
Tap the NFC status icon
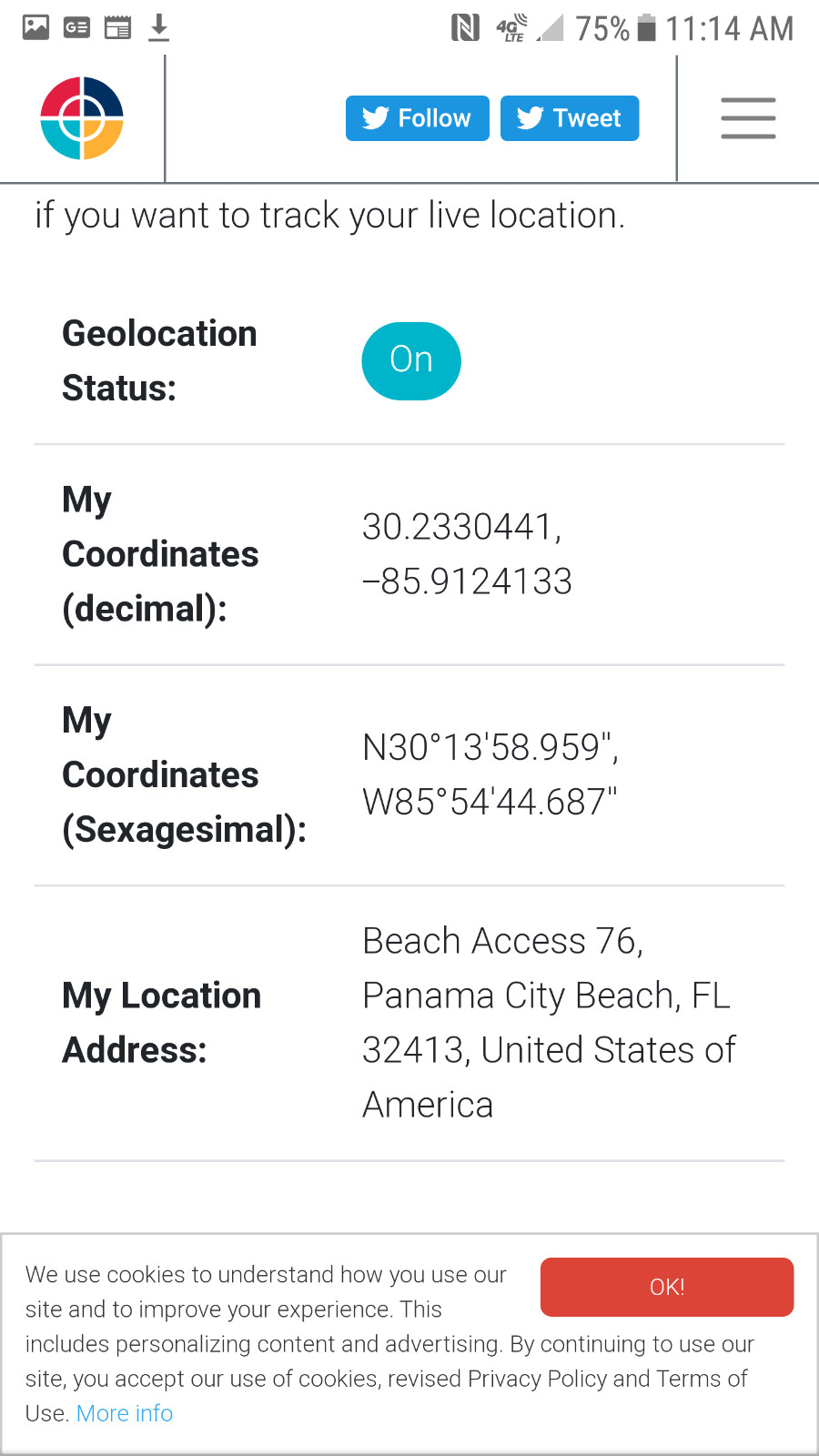tap(465, 27)
